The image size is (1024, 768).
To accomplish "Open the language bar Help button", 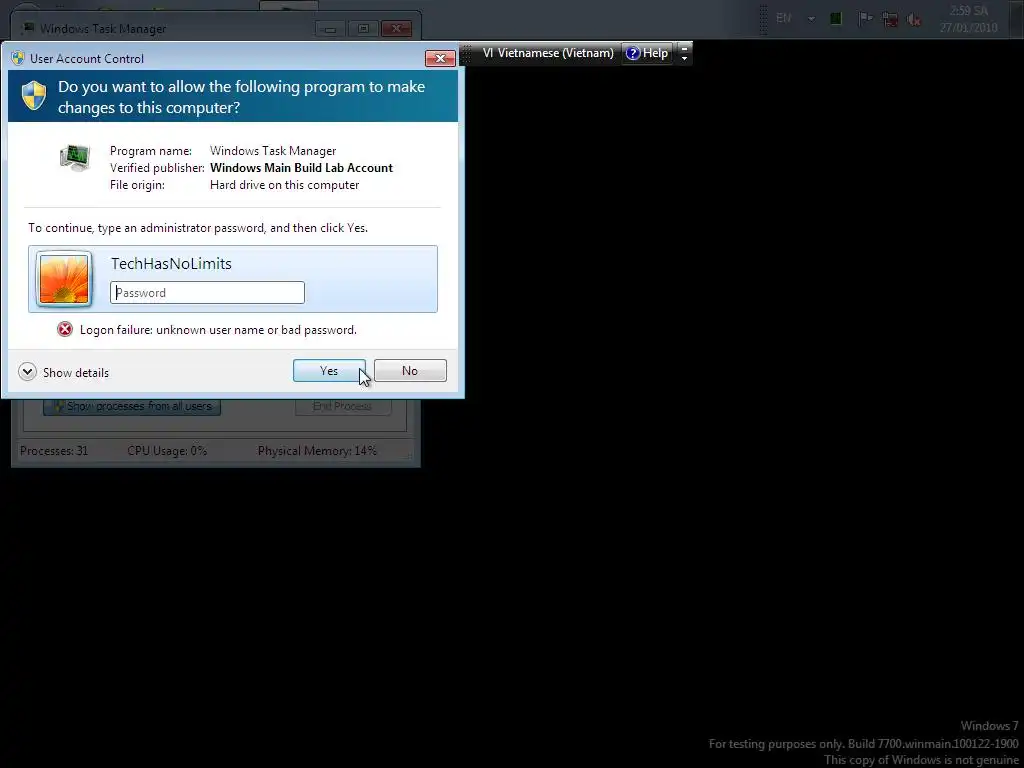I will tap(647, 53).
